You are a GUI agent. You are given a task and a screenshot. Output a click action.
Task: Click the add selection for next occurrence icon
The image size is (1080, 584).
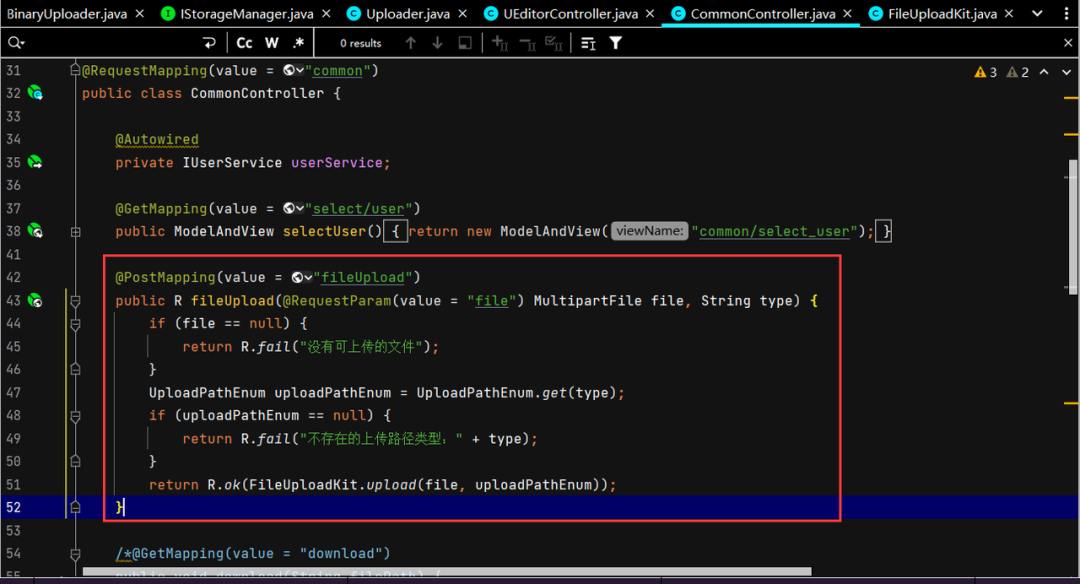[500, 43]
